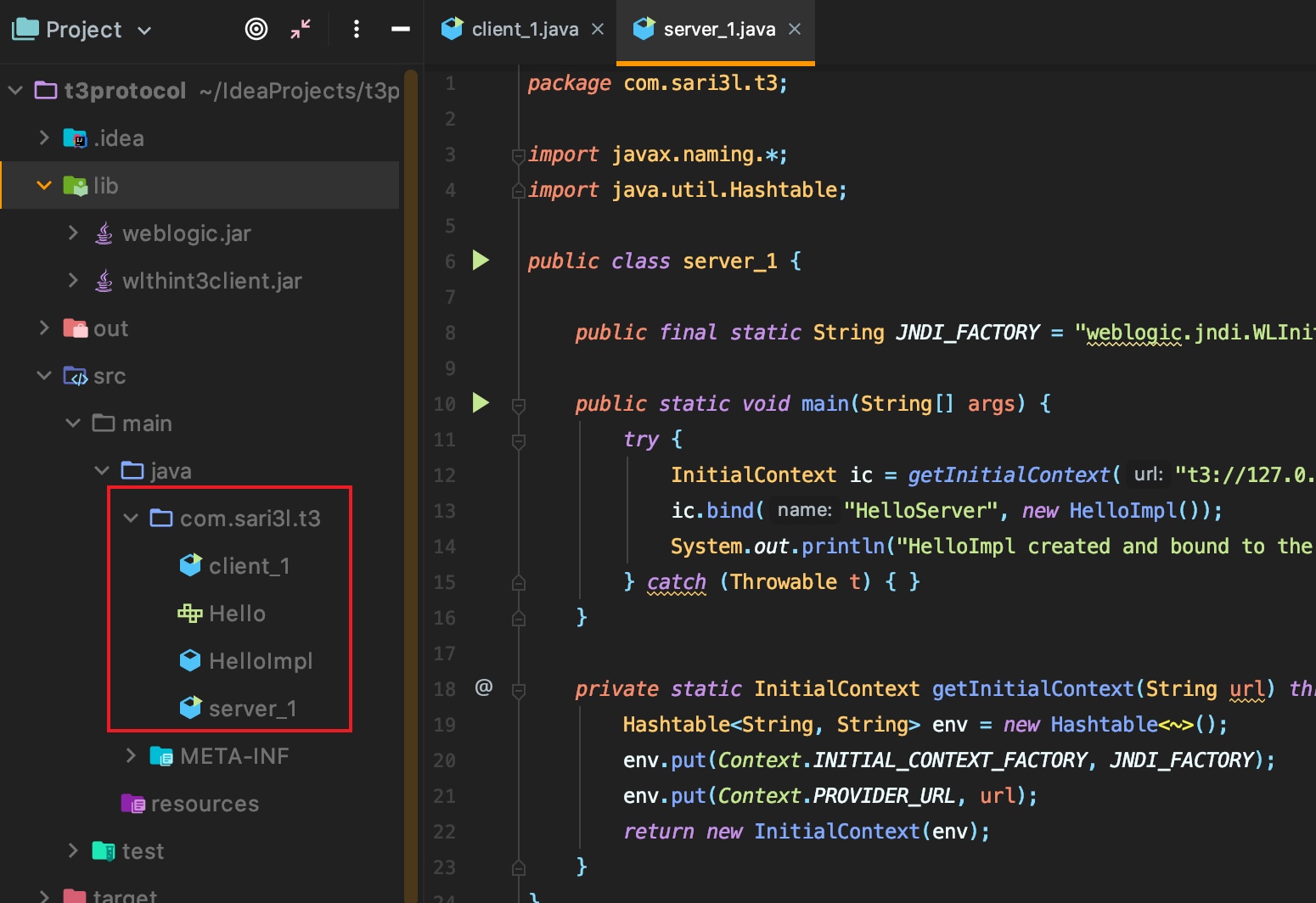Place cursor on JNDI_FACTORY declaration
The height and width of the screenshot is (903, 1316).
[x=968, y=332]
